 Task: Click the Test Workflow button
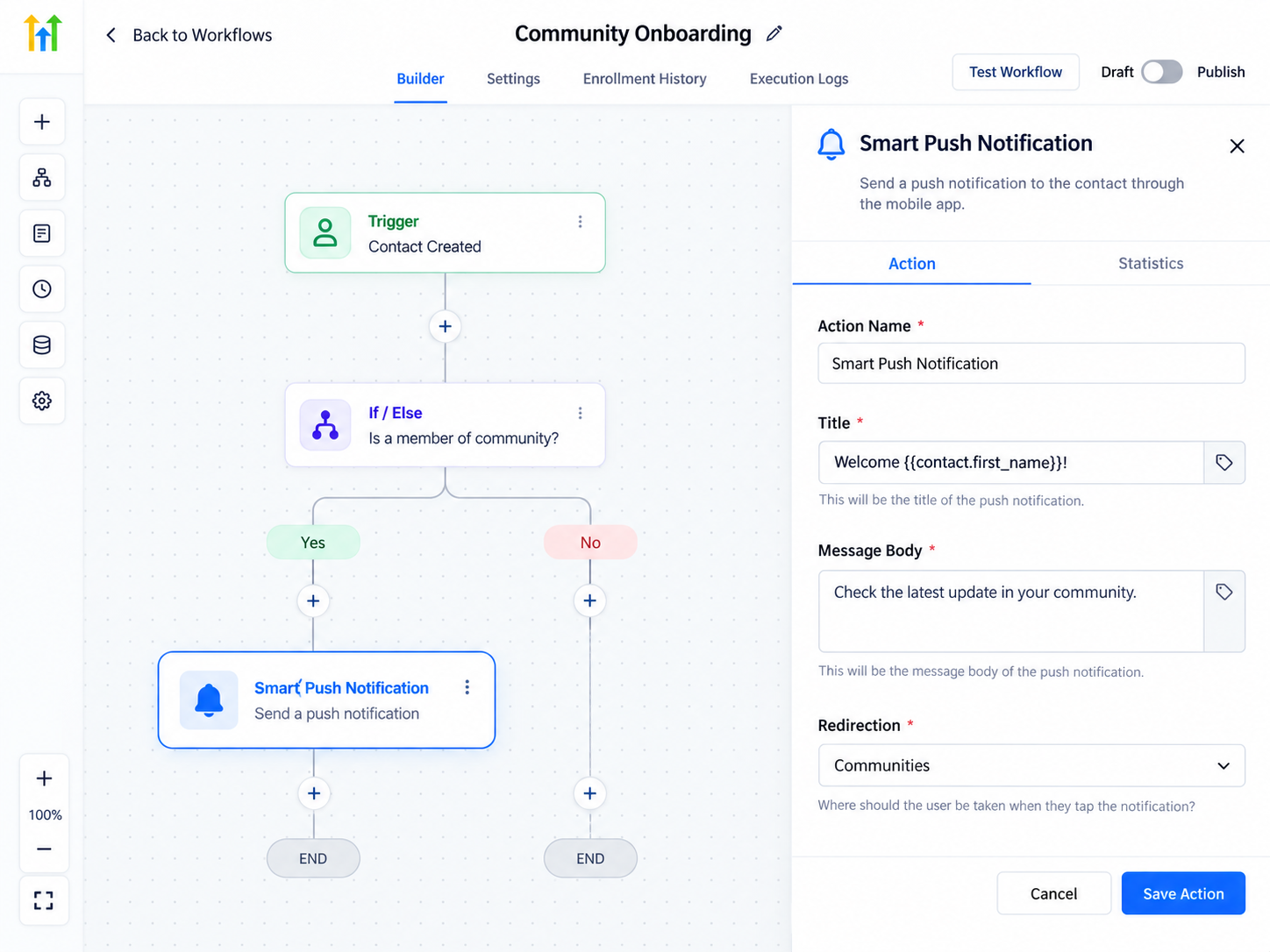tap(1016, 72)
